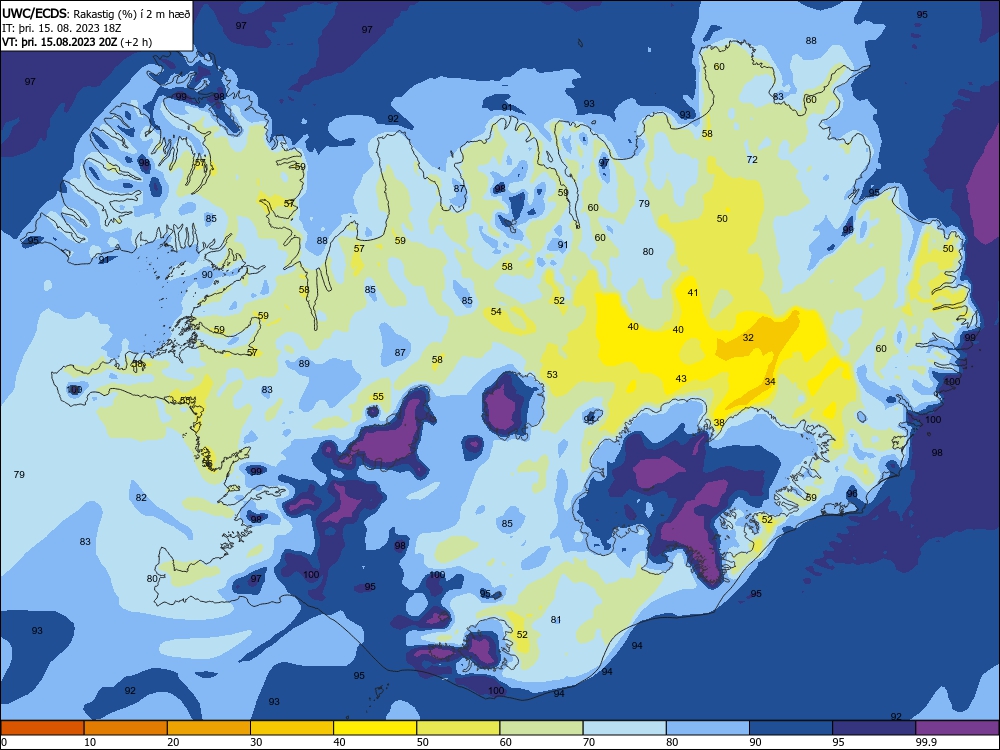Click the light orange 20–30 legend swatch

point(209,728)
